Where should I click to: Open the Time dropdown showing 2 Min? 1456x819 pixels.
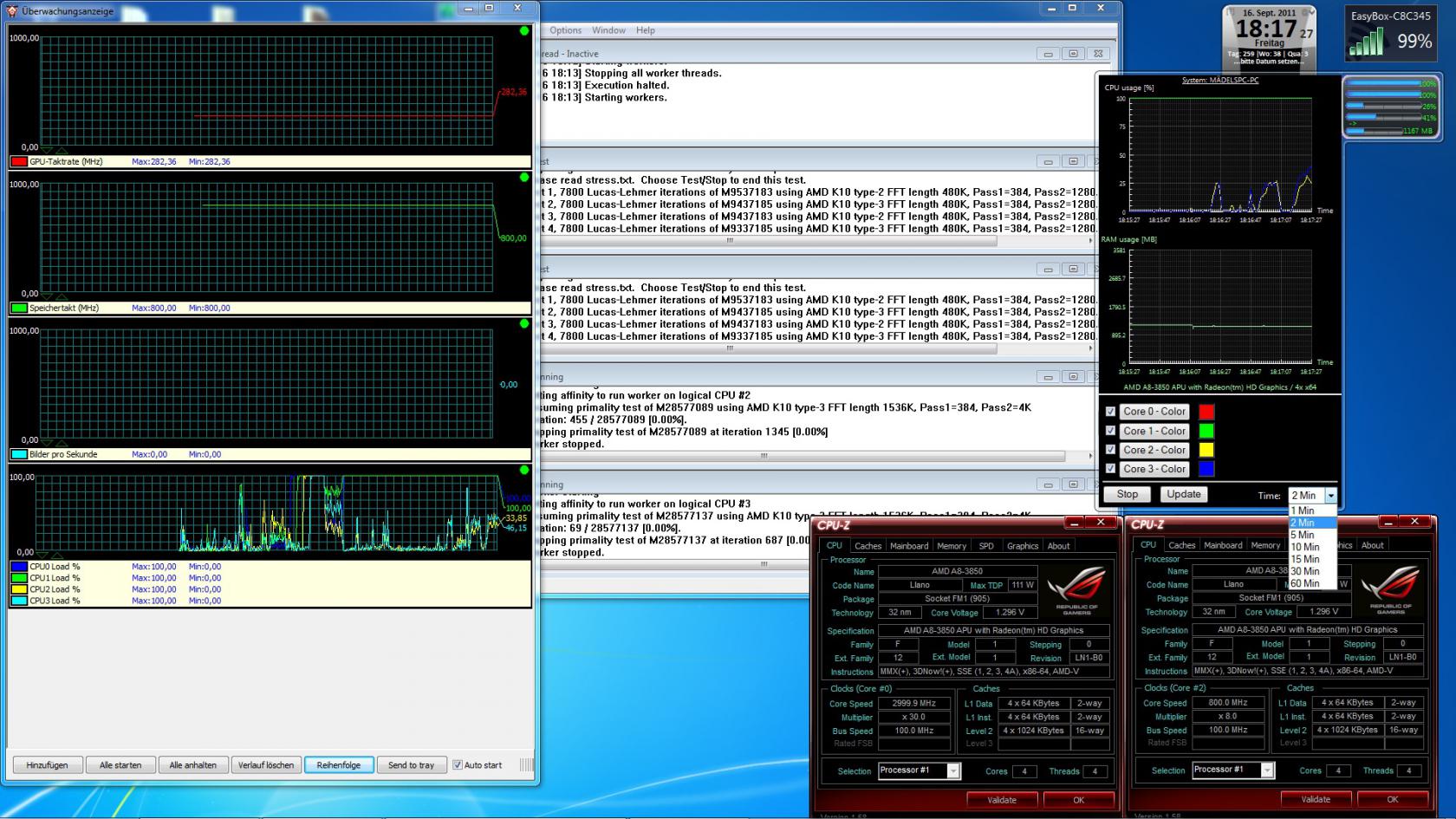[x=1330, y=496]
